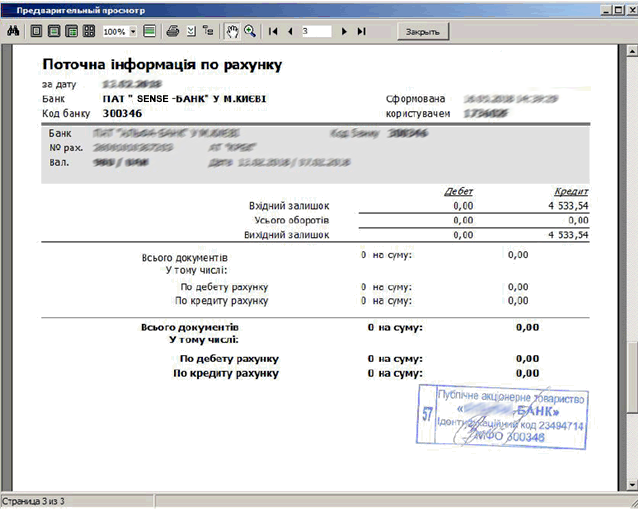Click the document tree structure icon
The image size is (638, 510).
click(x=208, y=31)
